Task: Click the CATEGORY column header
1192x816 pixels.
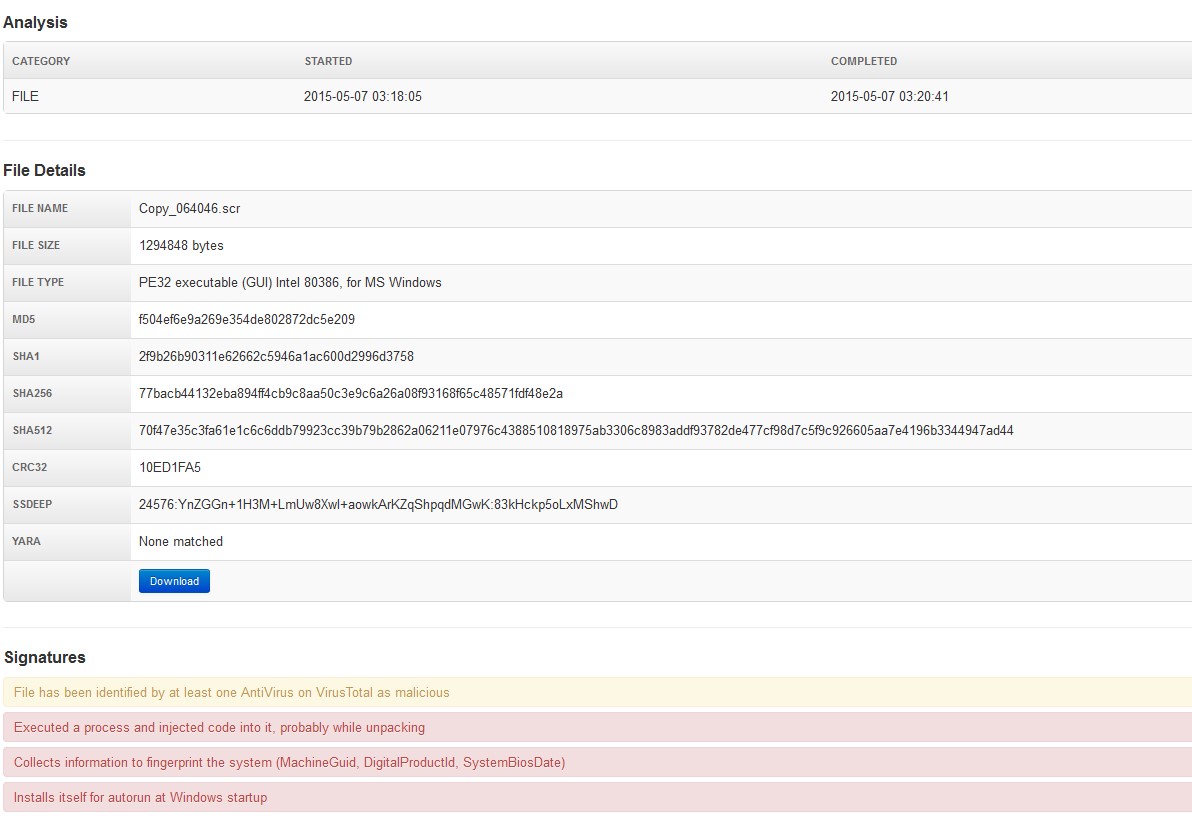Action: click(40, 61)
